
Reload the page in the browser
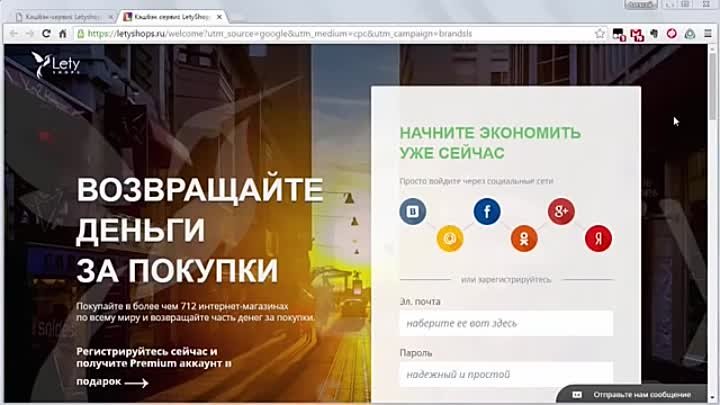click(46, 33)
